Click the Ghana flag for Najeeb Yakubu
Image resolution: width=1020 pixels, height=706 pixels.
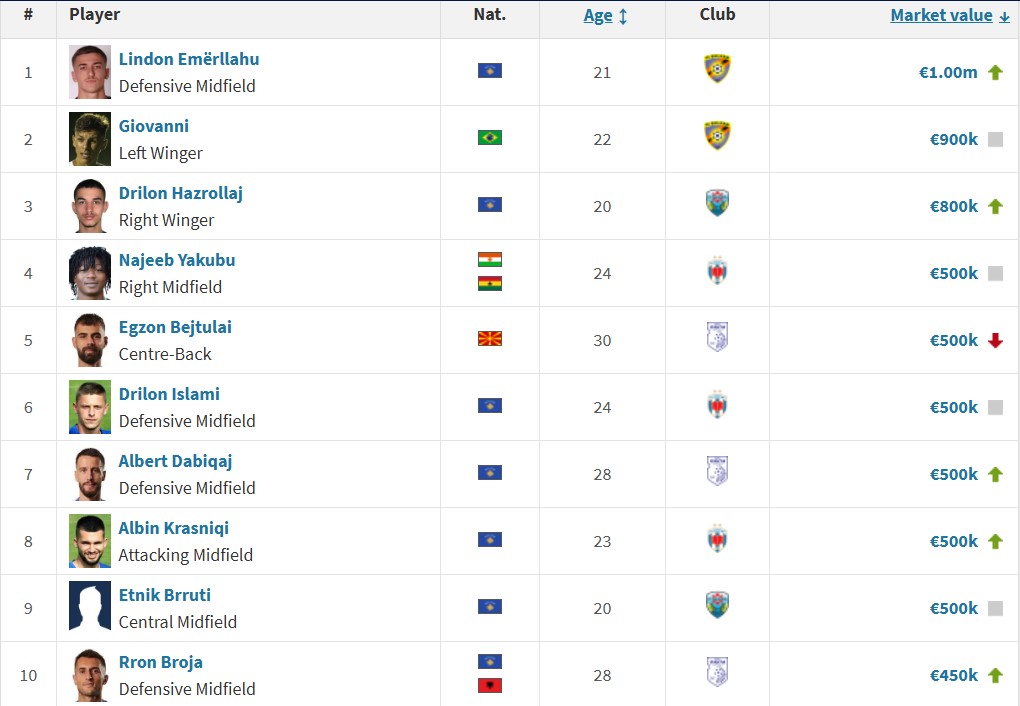(490, 284)
